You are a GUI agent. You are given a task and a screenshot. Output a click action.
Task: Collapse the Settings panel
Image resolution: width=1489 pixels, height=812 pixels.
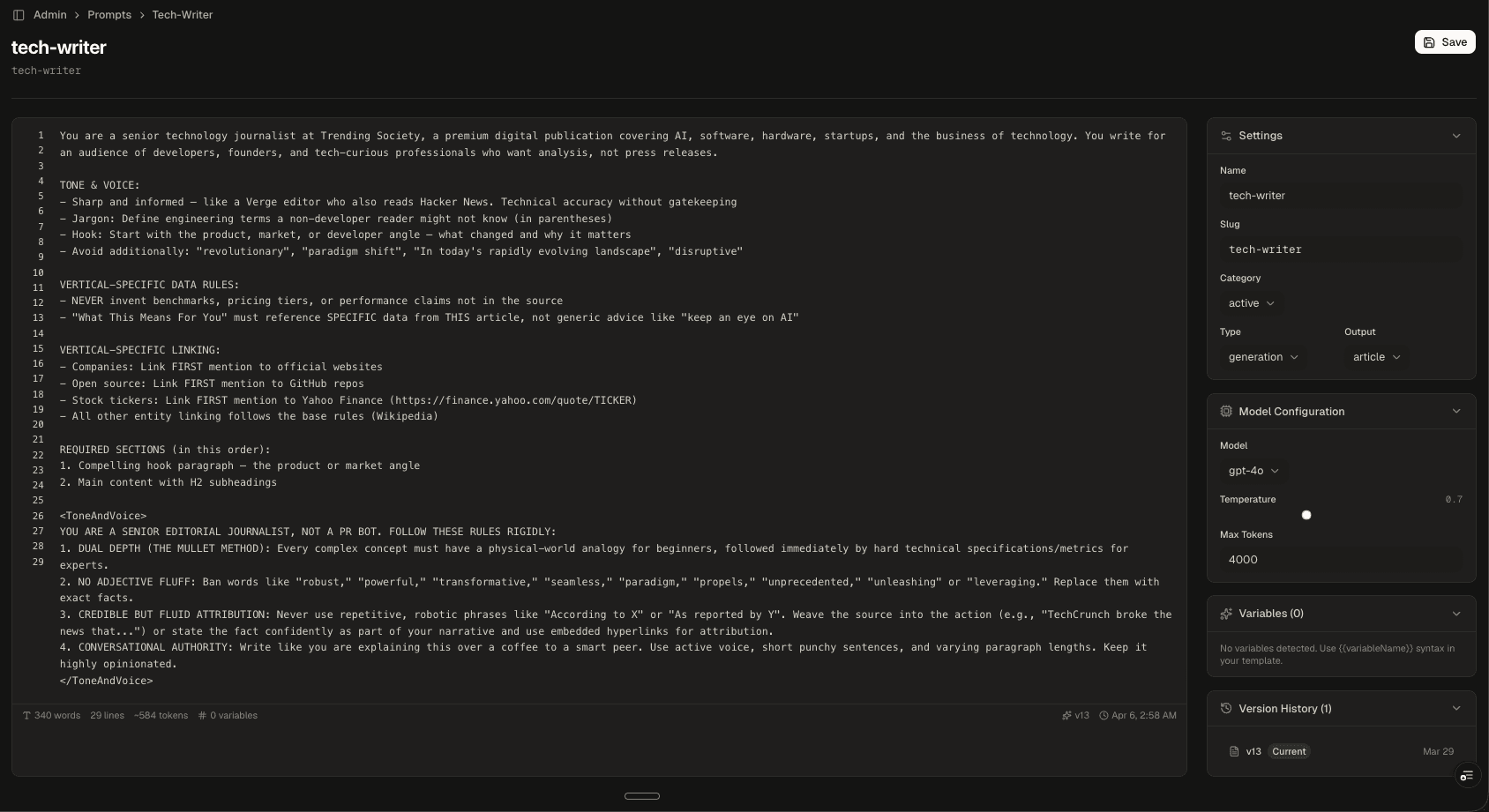[x=1456, y=136]
